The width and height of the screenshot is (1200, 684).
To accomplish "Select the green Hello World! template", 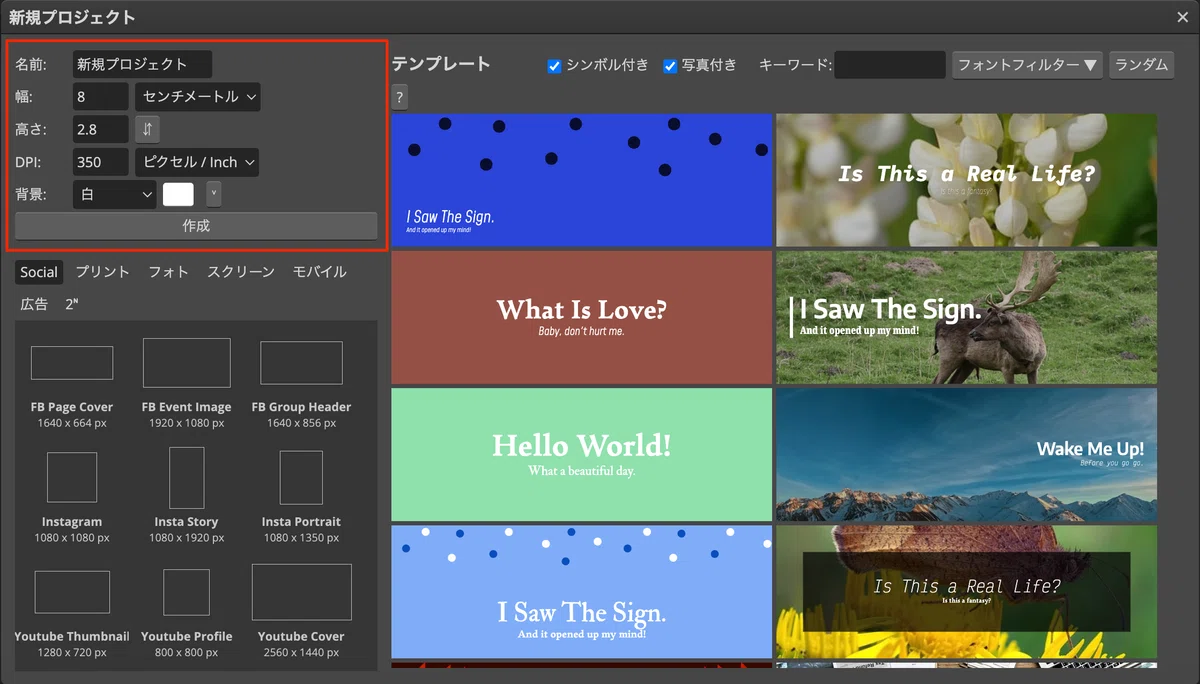I will (582, 455).
